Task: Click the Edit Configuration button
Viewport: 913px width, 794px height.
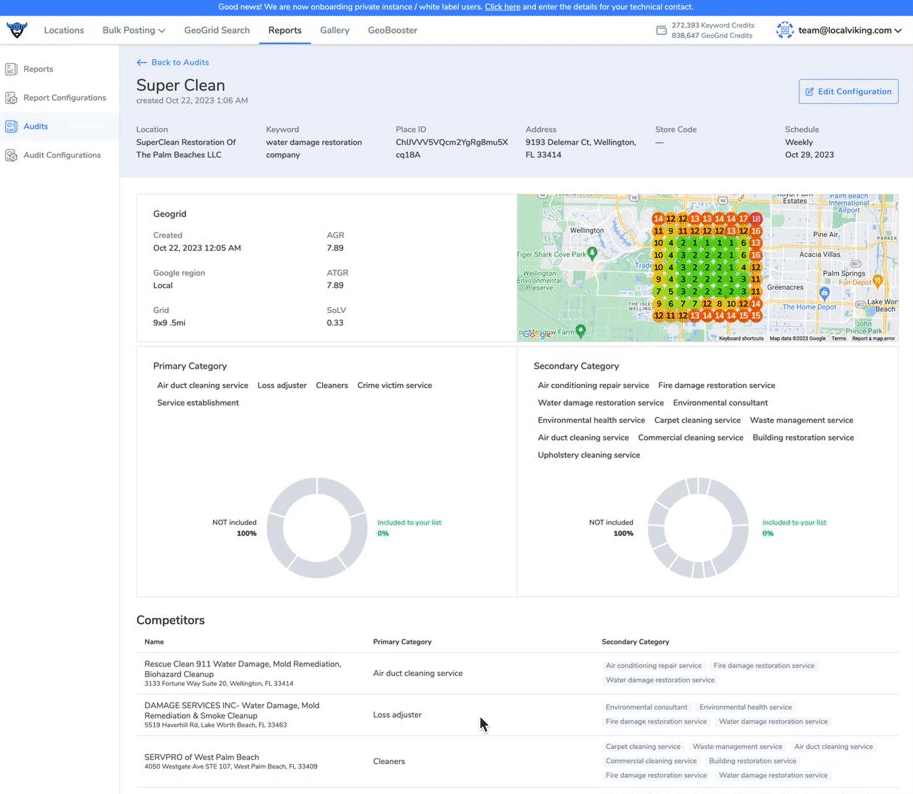Action: point(848,91)
